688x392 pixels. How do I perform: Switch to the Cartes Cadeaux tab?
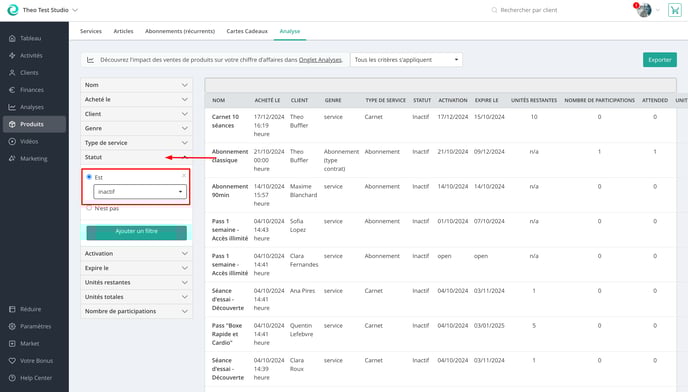pos(247,31)
